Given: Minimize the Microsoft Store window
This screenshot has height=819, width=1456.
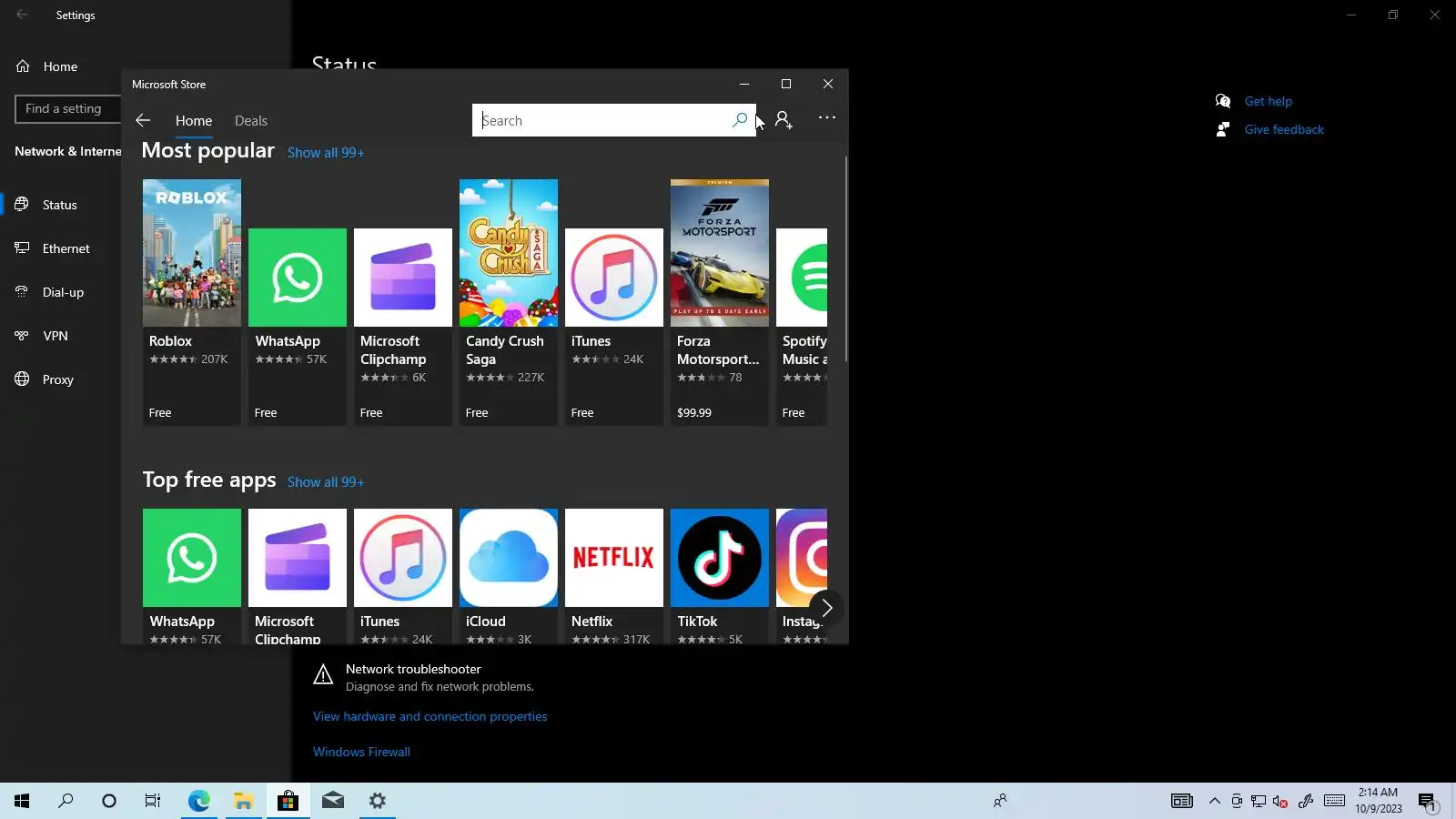Looking at the screenshot, I should (x=744, y=84).
